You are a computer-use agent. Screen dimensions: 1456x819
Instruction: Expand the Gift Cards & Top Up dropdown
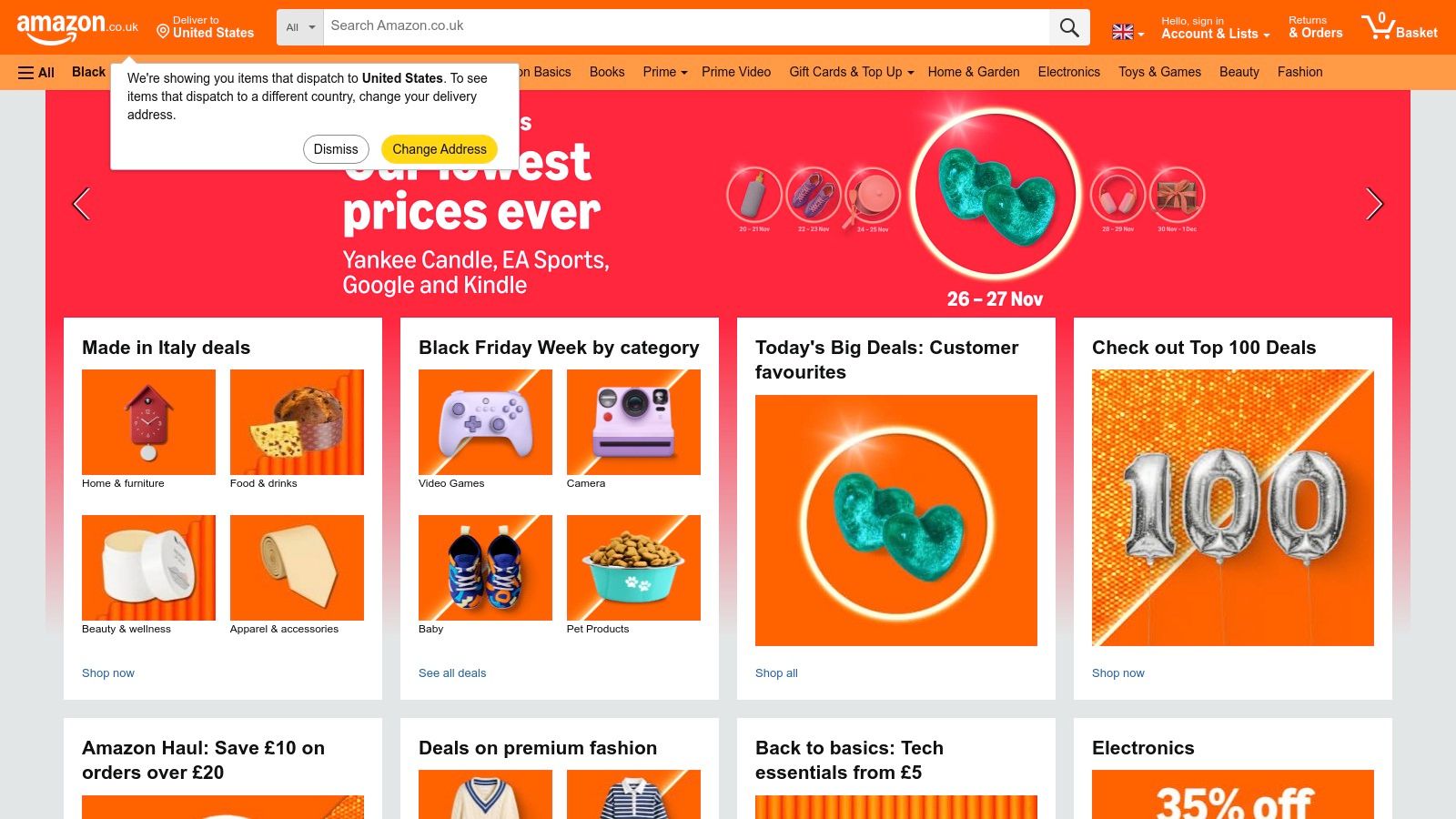[x=849, y=72]
